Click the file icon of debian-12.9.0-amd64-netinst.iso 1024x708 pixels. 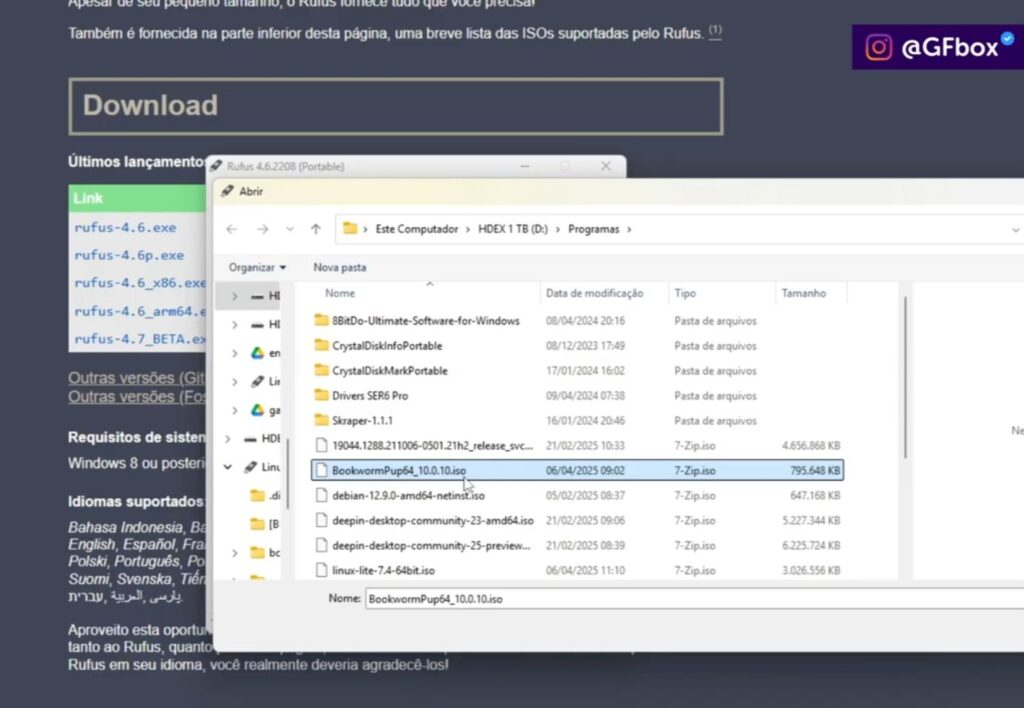click(x=321, y=495)
